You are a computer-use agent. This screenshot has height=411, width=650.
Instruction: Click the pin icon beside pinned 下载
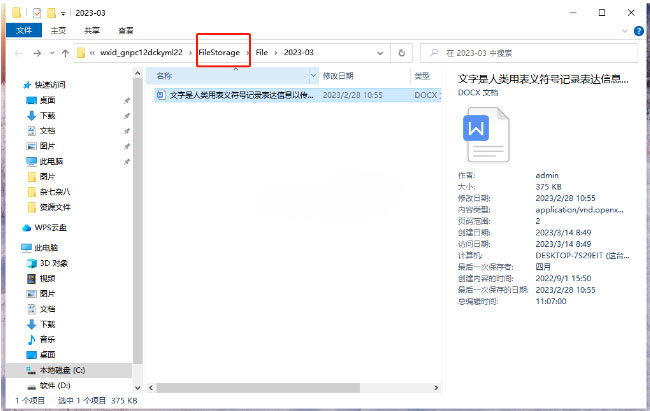127,116
